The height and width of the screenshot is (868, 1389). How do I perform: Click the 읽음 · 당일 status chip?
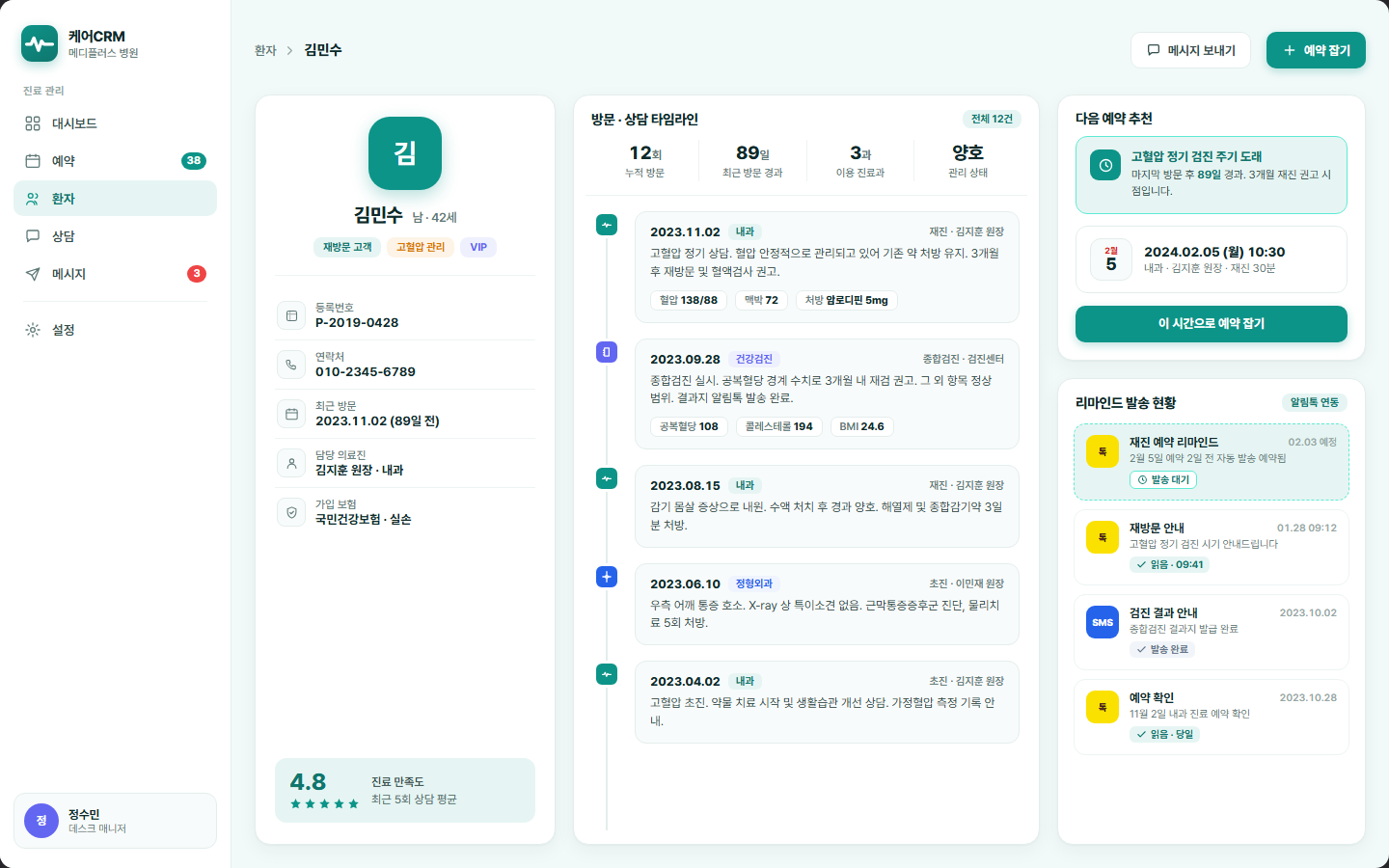point(1165,734)
